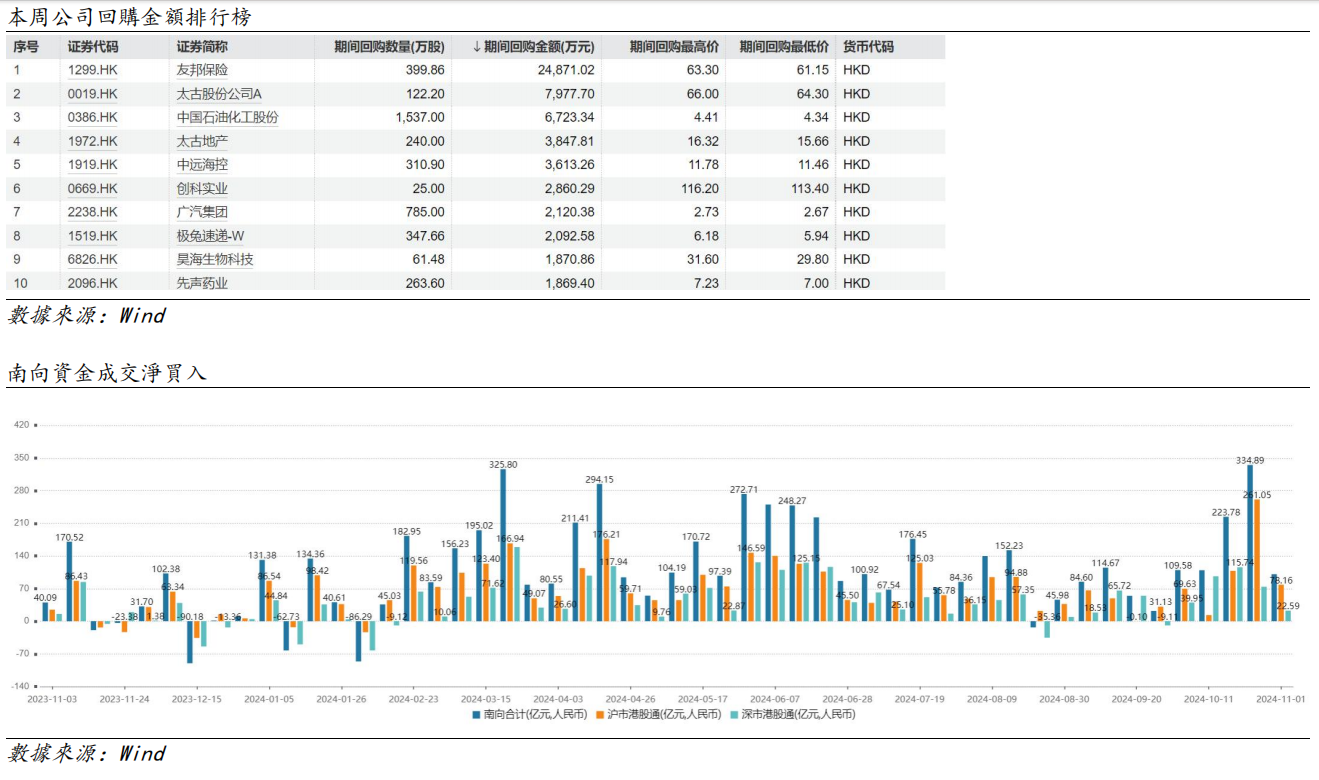Click the bar labeled 334.89
The image size is (1319, 780).
[x=1250, y=543]
